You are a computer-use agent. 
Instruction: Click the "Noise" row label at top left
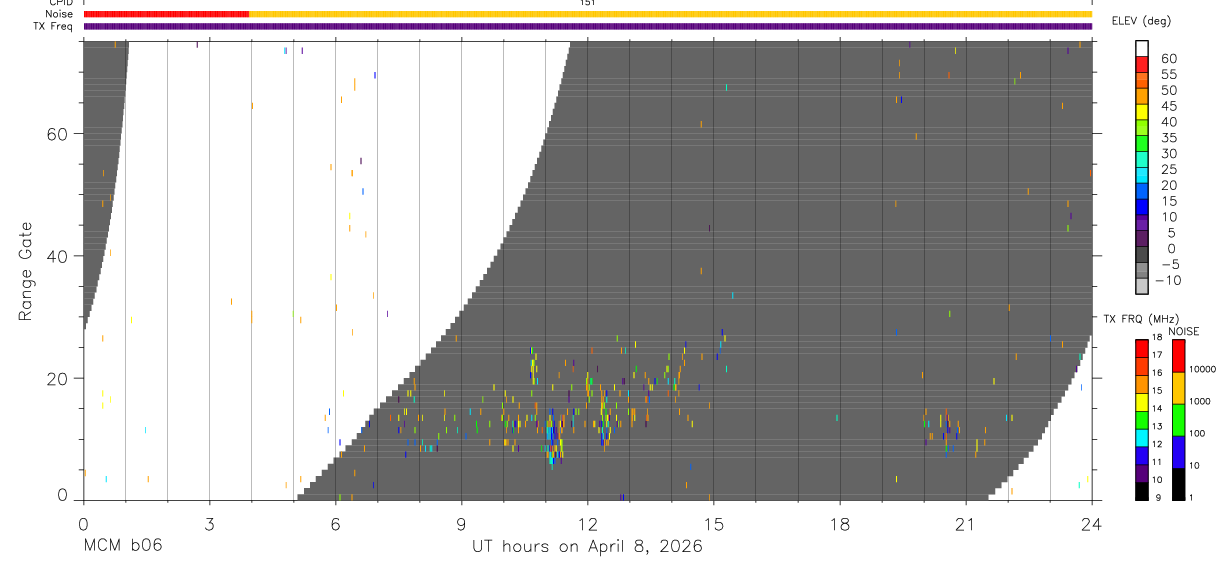click(x=59, y=14)
